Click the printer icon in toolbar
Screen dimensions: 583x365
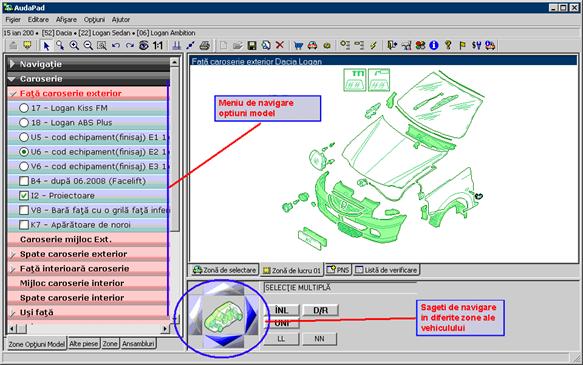[204, 46]
